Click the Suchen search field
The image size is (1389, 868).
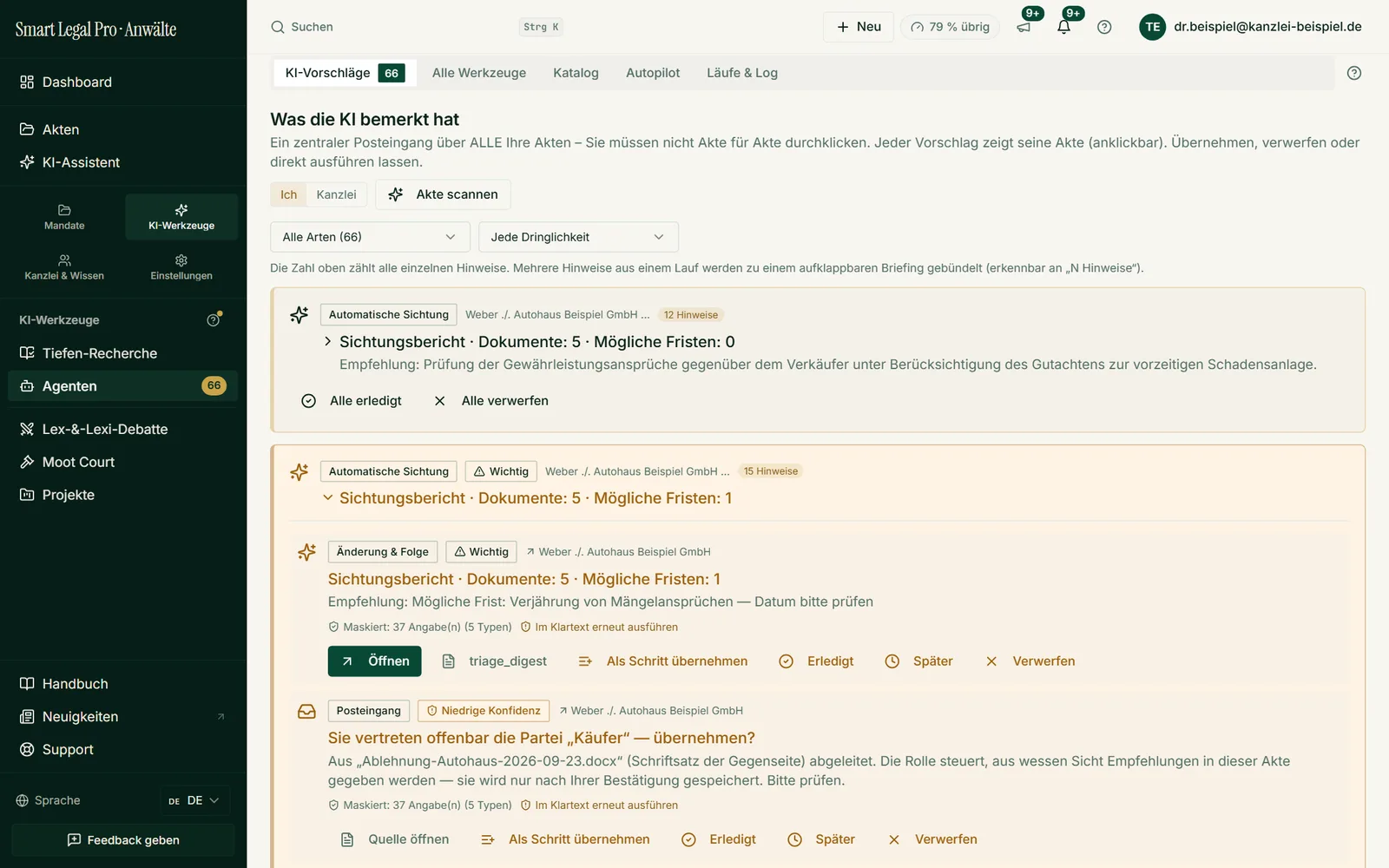click(417, 27)
